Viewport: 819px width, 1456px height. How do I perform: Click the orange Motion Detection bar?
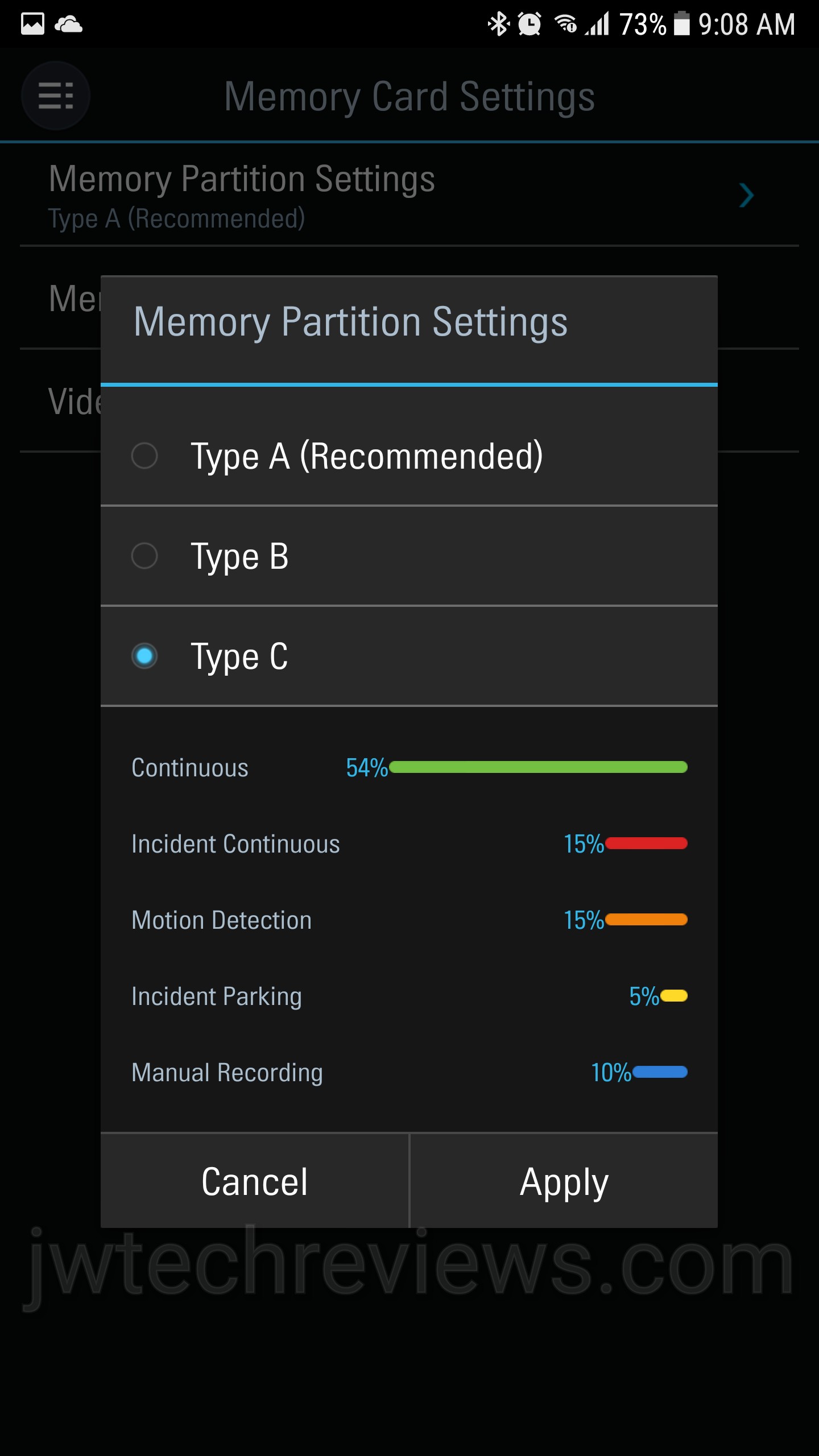(x=647, y=920)
